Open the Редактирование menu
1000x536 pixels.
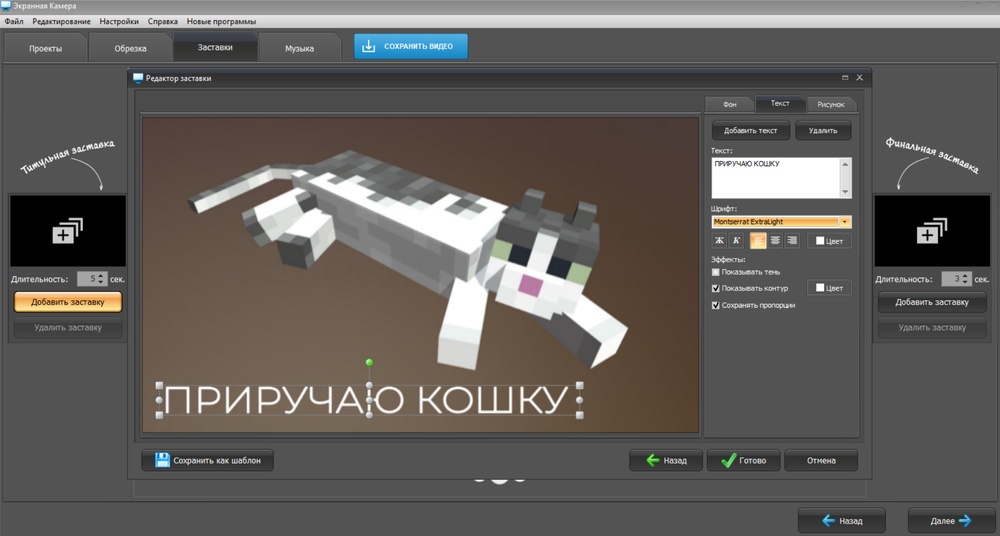[61, 21]
